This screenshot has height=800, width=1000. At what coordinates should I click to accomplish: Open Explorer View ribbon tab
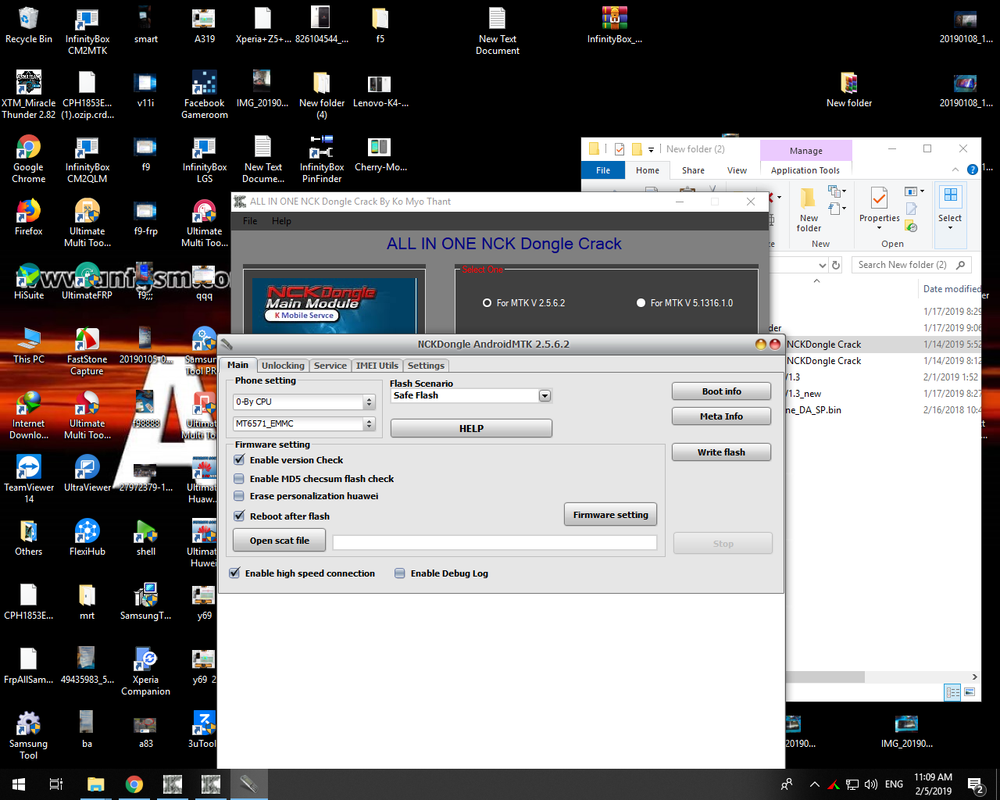click(737, 170)
